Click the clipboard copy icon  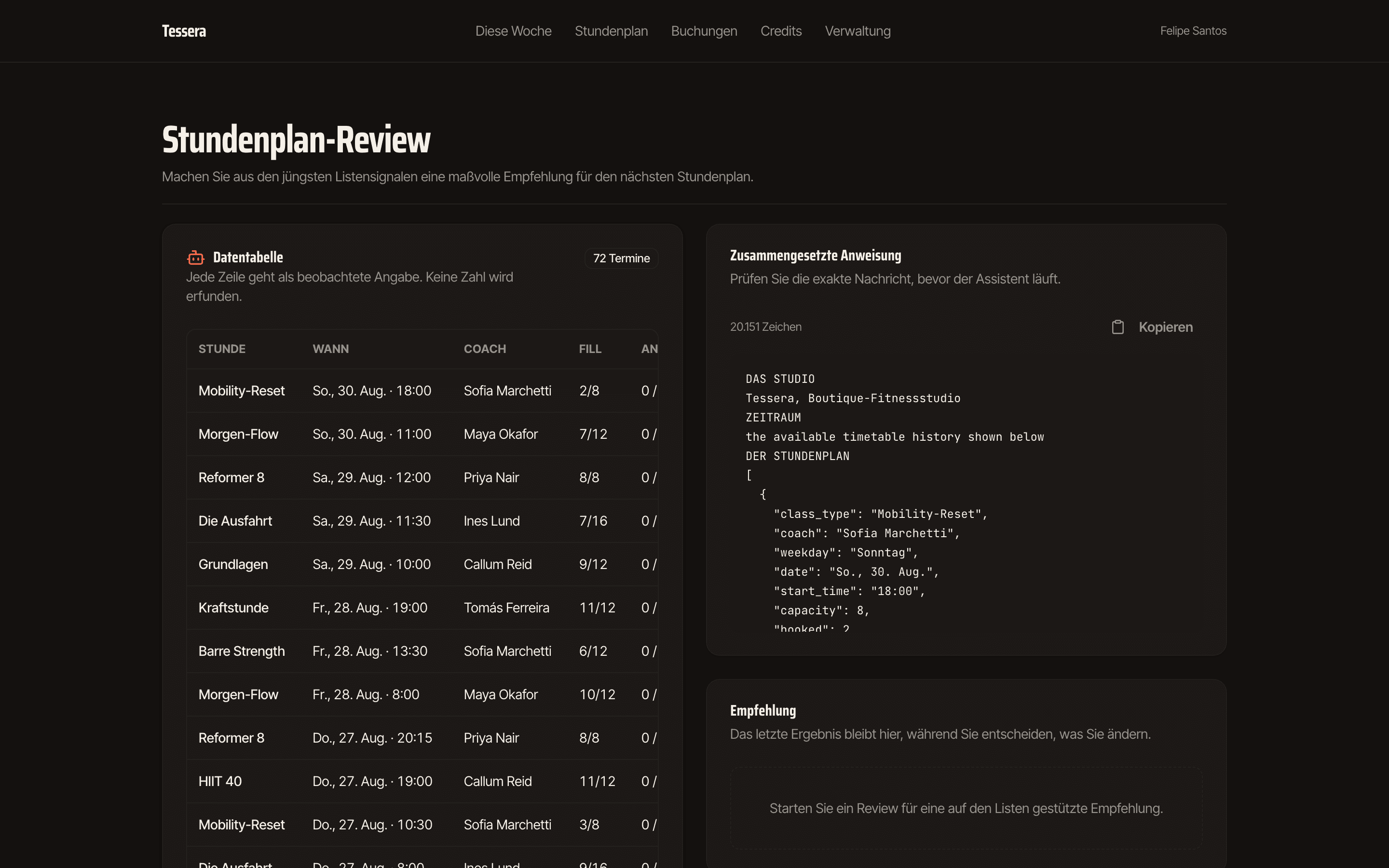coord(1117,327)
